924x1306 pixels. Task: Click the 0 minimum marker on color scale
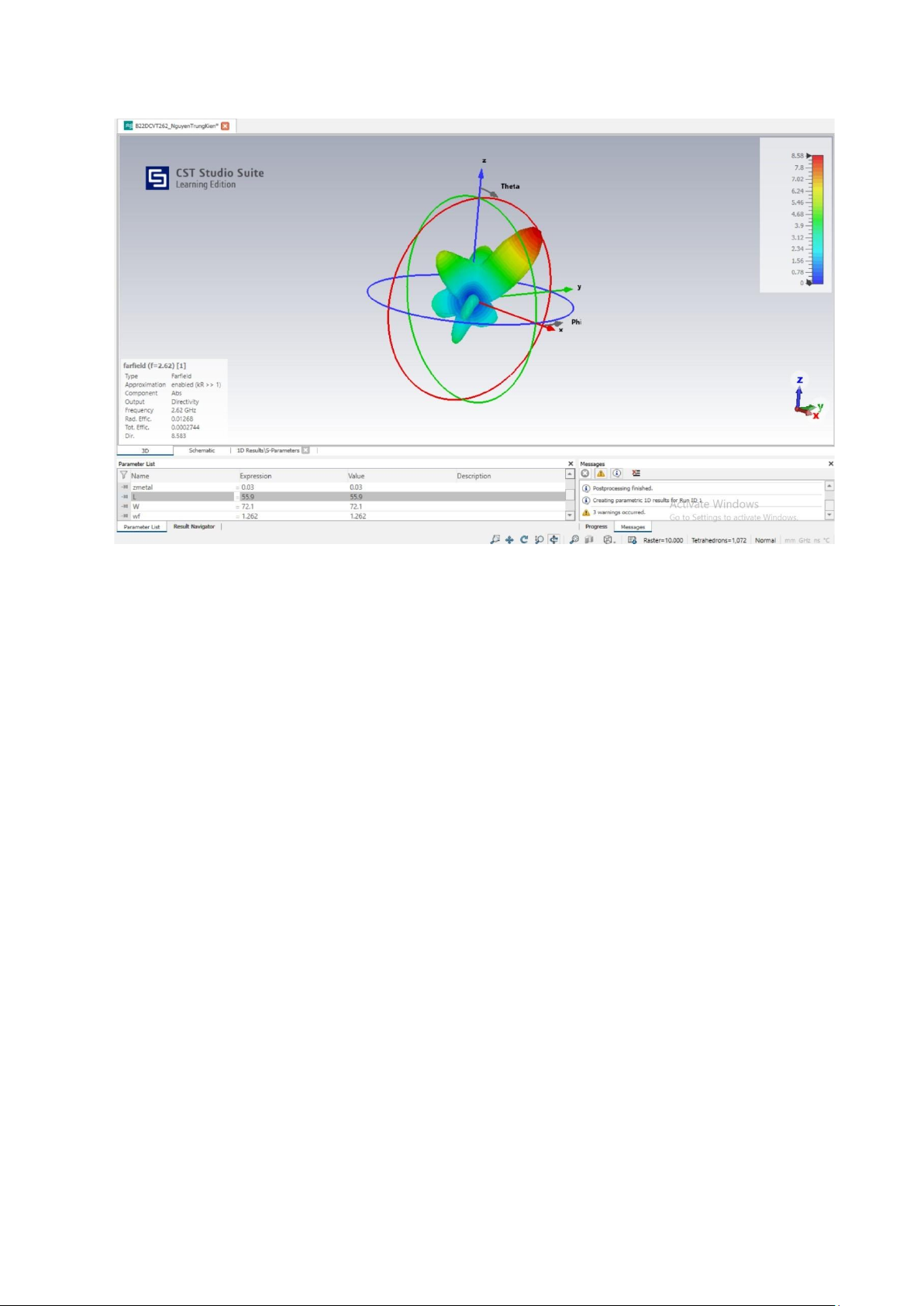[x=808, y=283]
